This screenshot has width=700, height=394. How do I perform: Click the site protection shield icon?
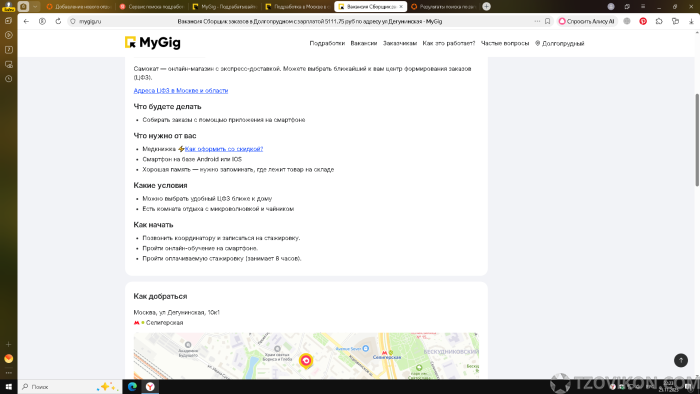[x=73, y=21]
